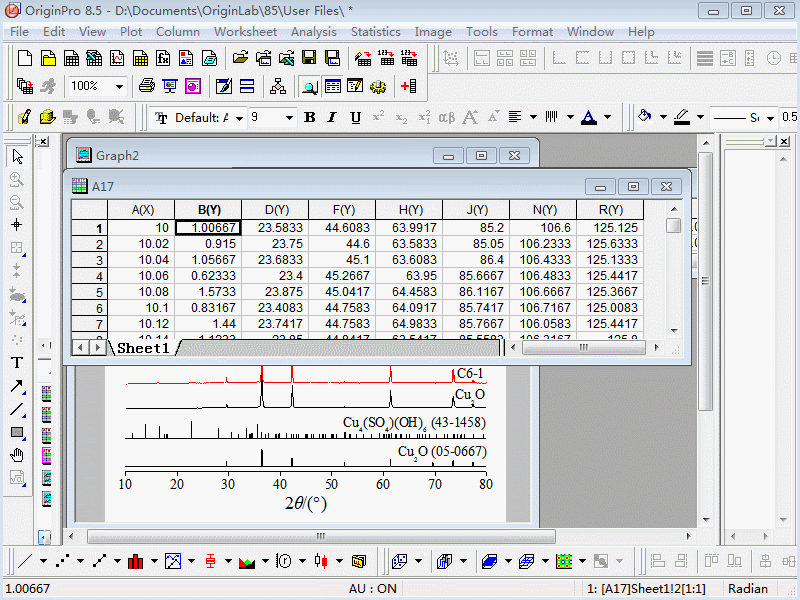800x600 pixels.
Task: Expand the Default font name dropdown
Action: (238, 118)
